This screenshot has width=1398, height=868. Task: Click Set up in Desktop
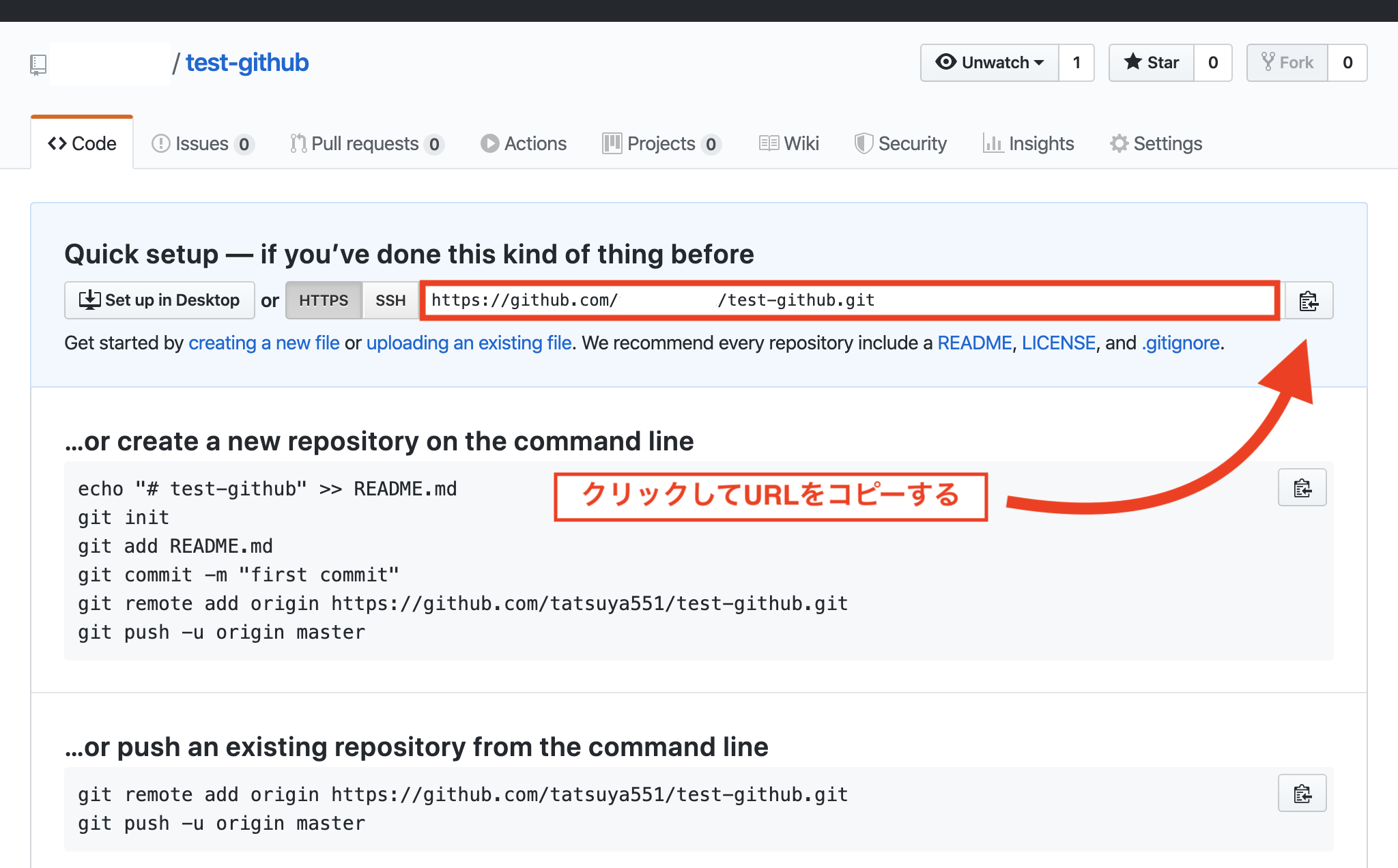pyautogui.click(x=160, y=300)
